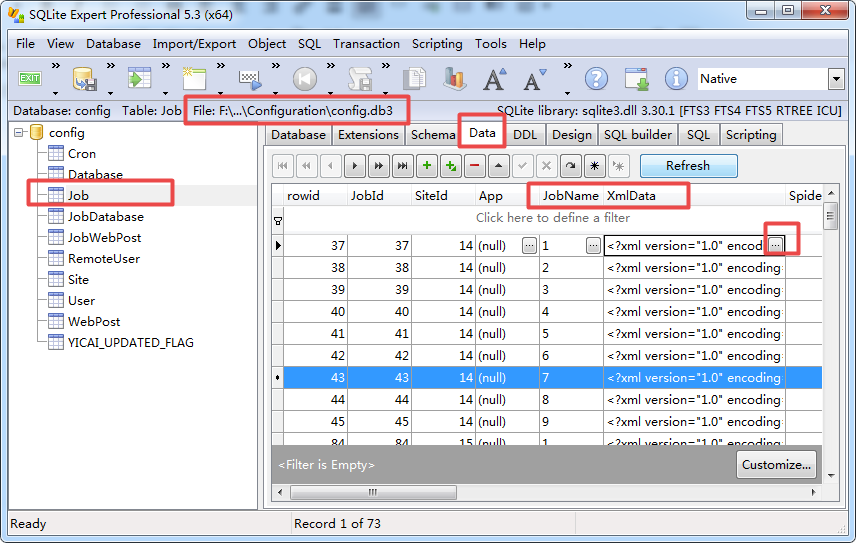
Task: Click the Refresh button
Action: click(687, 166)
